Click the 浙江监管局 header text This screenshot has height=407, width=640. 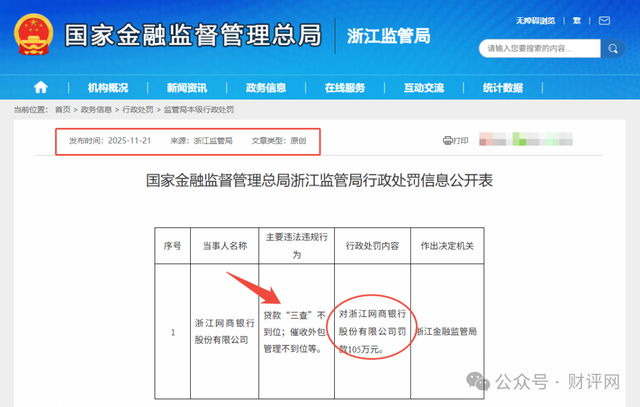click(x=389, y=36)
